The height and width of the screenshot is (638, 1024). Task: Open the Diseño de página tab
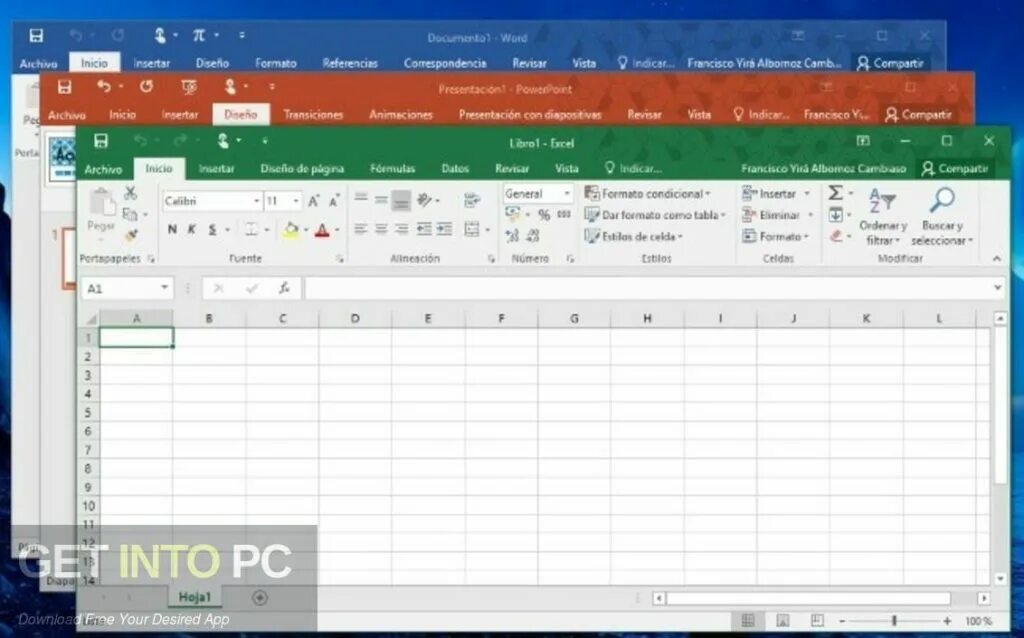(302, 168)
